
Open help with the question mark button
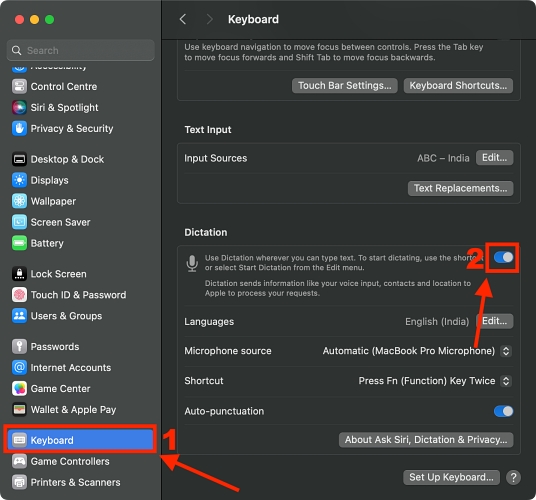(x=513, y=477)
